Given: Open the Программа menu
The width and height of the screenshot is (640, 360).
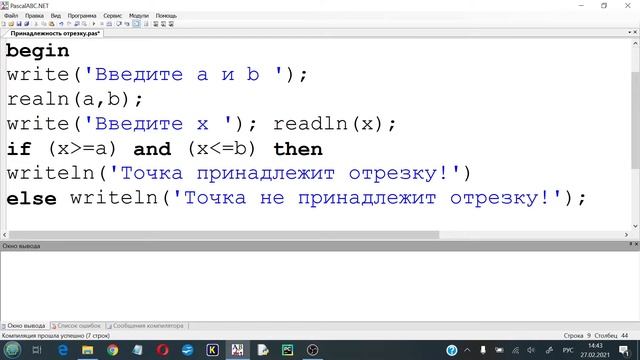Looking at the screenshot, I should (82, 16).
